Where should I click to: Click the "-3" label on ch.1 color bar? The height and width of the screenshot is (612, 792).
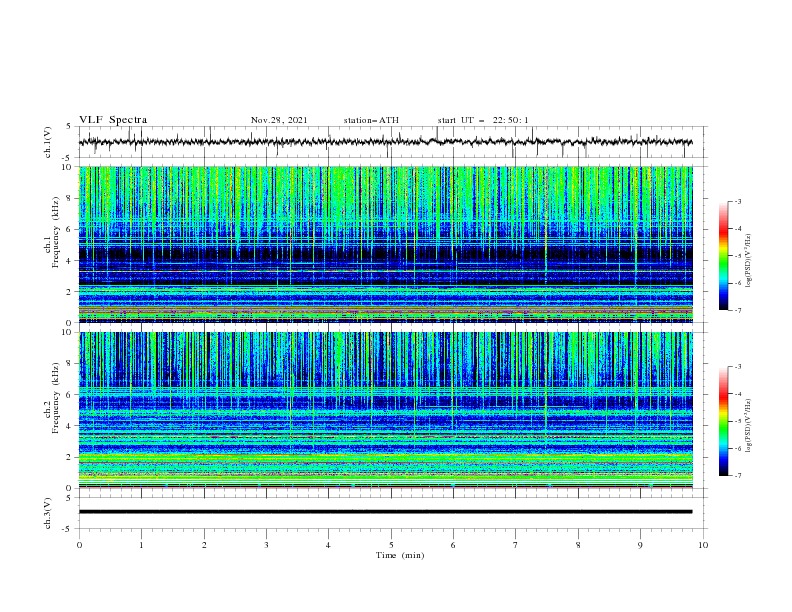click(x=738, y=201)
